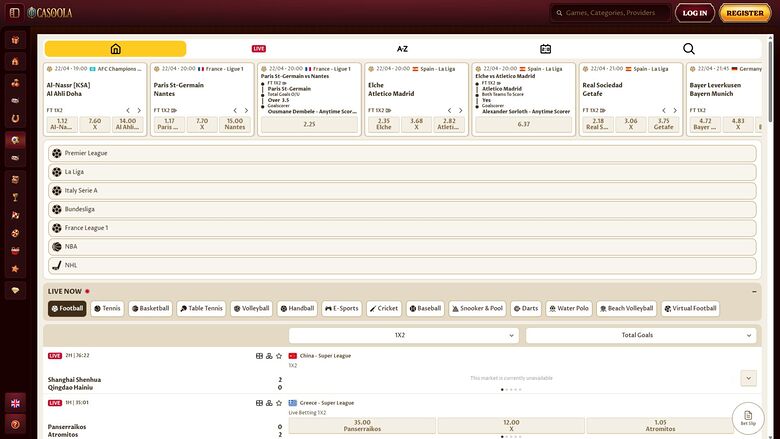Bet on Atromitos at 1.05 odds
Viewport: 780px width, 439px height.
660,425
